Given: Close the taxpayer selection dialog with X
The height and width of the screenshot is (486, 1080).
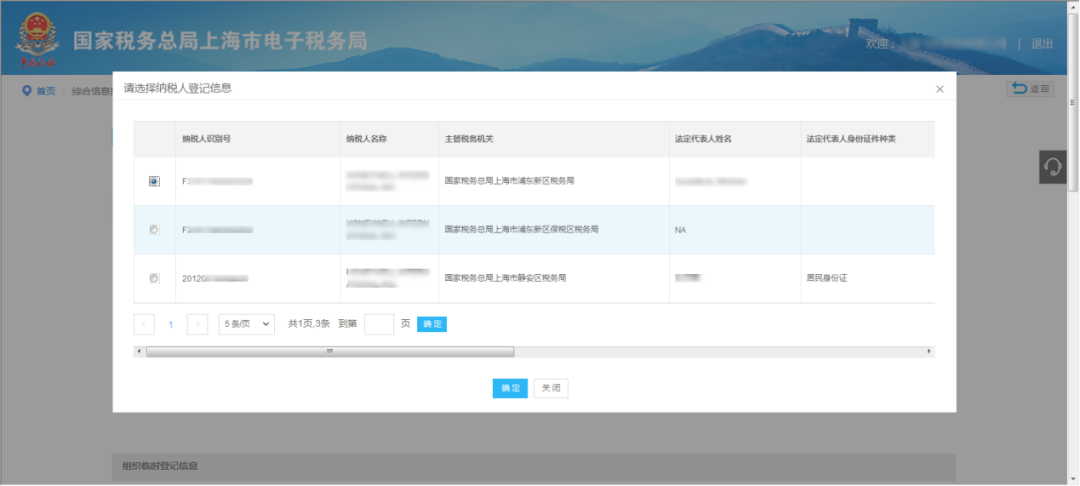Looking at the screenshot, I should [x=939, y=89].
